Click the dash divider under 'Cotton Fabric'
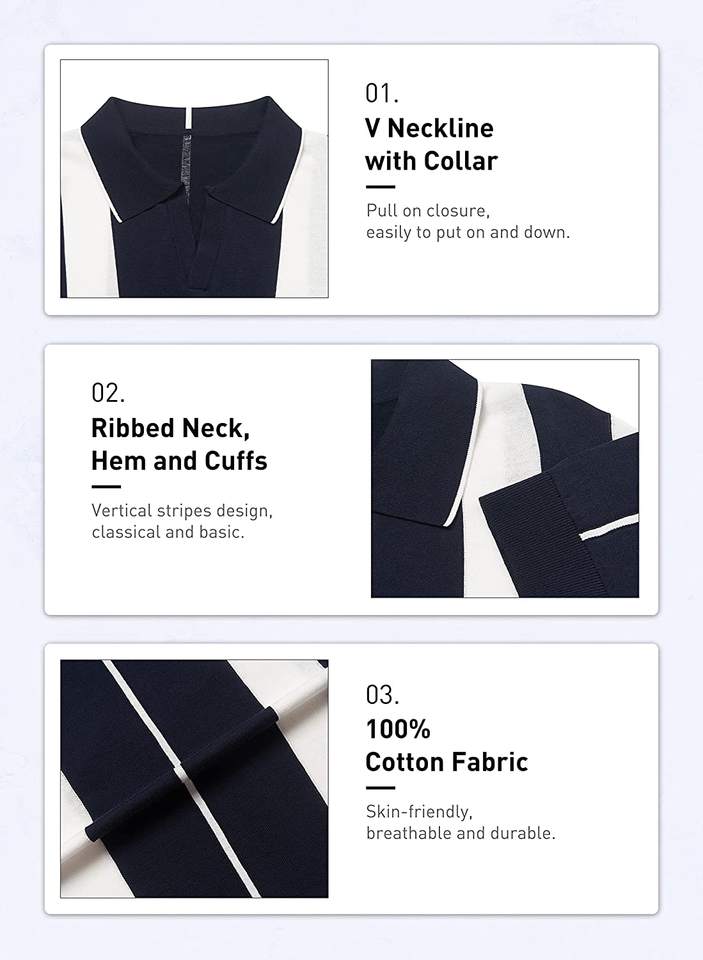The height and width of the screenshot is (960, 703). tap(380, 787)
